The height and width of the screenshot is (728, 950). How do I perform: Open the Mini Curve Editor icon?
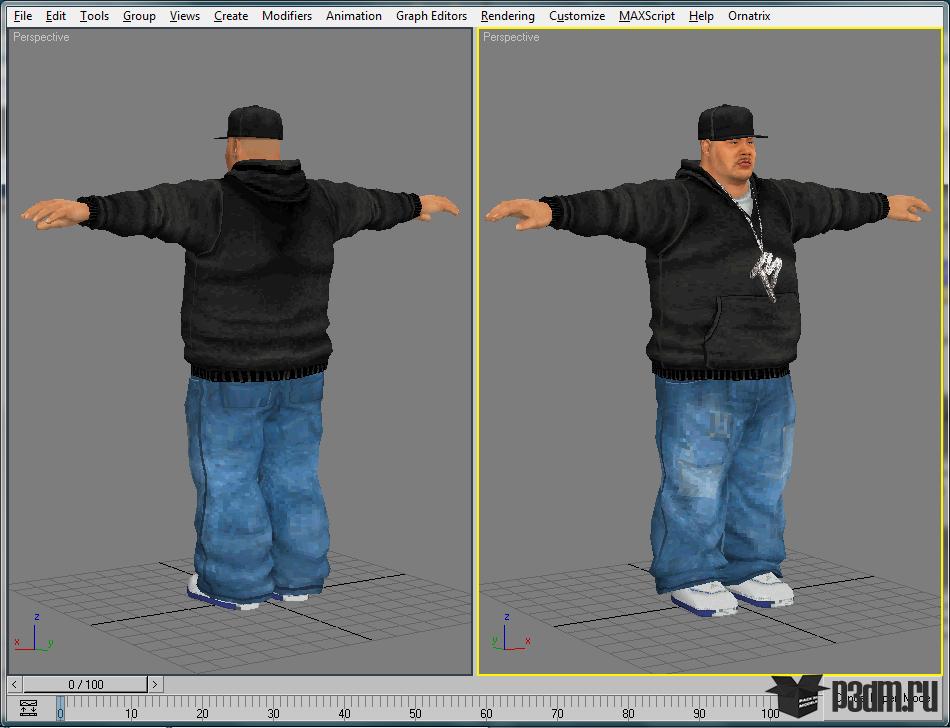[28, 707]
